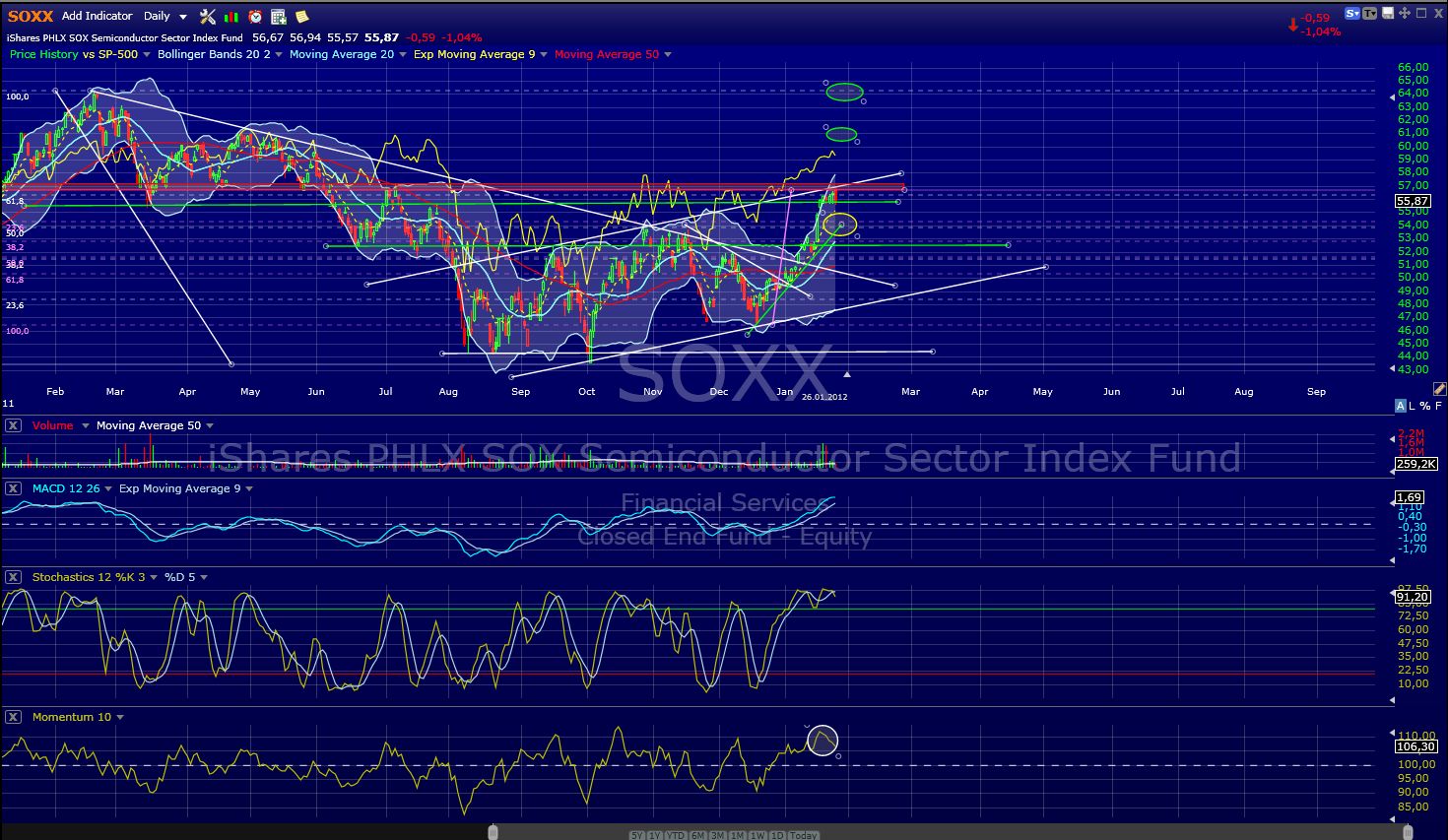The height and width of the screenshot is (840, 1448).
Task: Click the 26.01.2012 date marker triangle
Action: [846, 374]
